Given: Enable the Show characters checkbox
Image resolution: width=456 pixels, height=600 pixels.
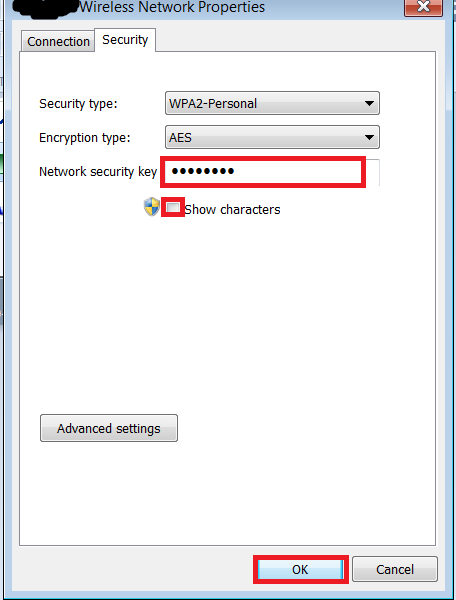Looking at the screenshot, I should click(x=173, y=207).
